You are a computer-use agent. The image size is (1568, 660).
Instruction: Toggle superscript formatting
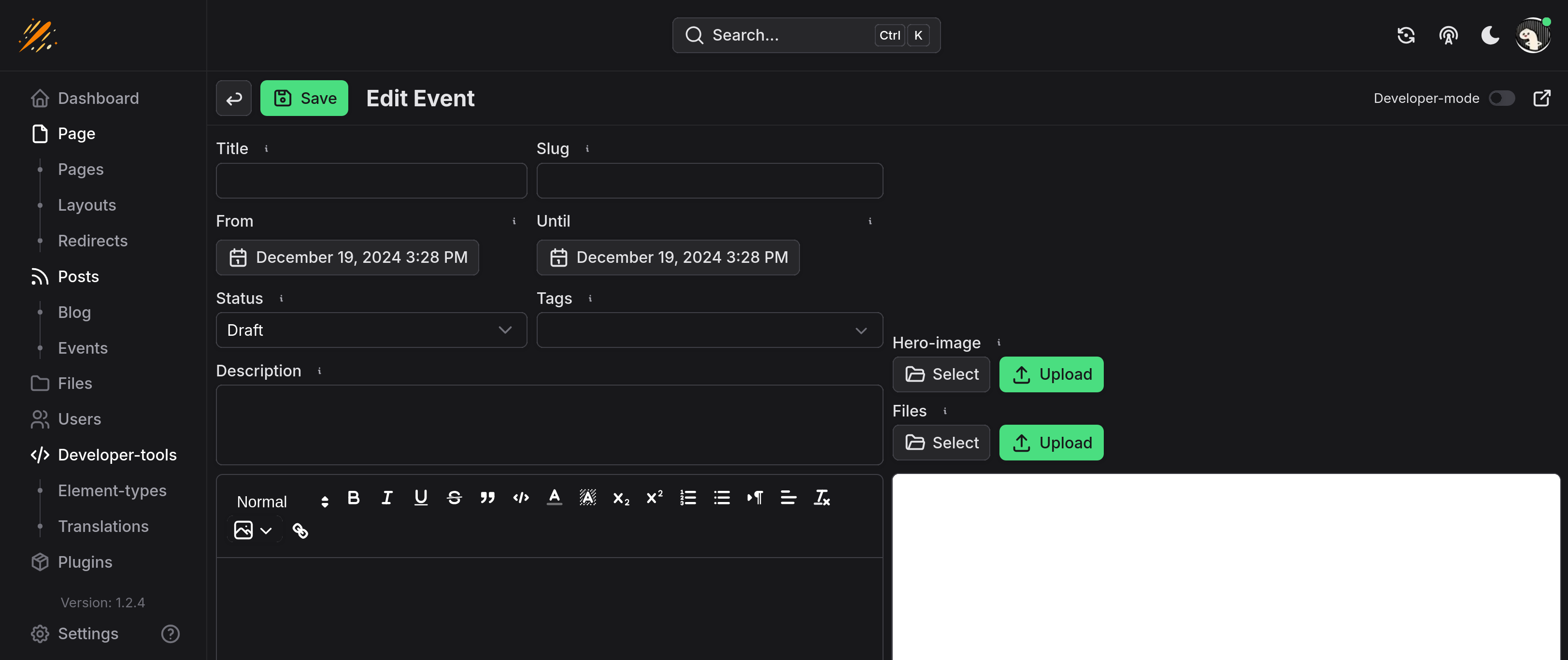[655, 498]
